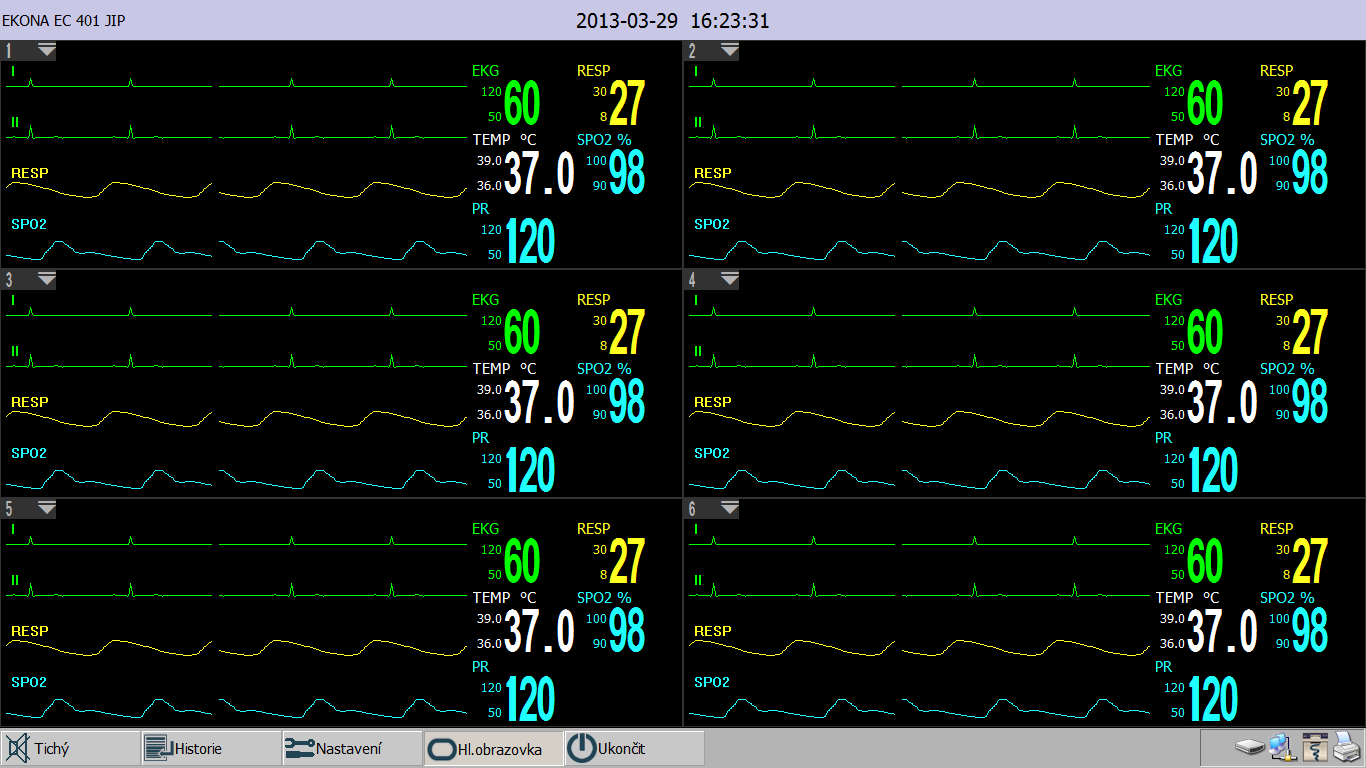1366x768 pixels.
Task: Click the SPO2 value 98 in bed 4
Action: [x=1310, y=401]
